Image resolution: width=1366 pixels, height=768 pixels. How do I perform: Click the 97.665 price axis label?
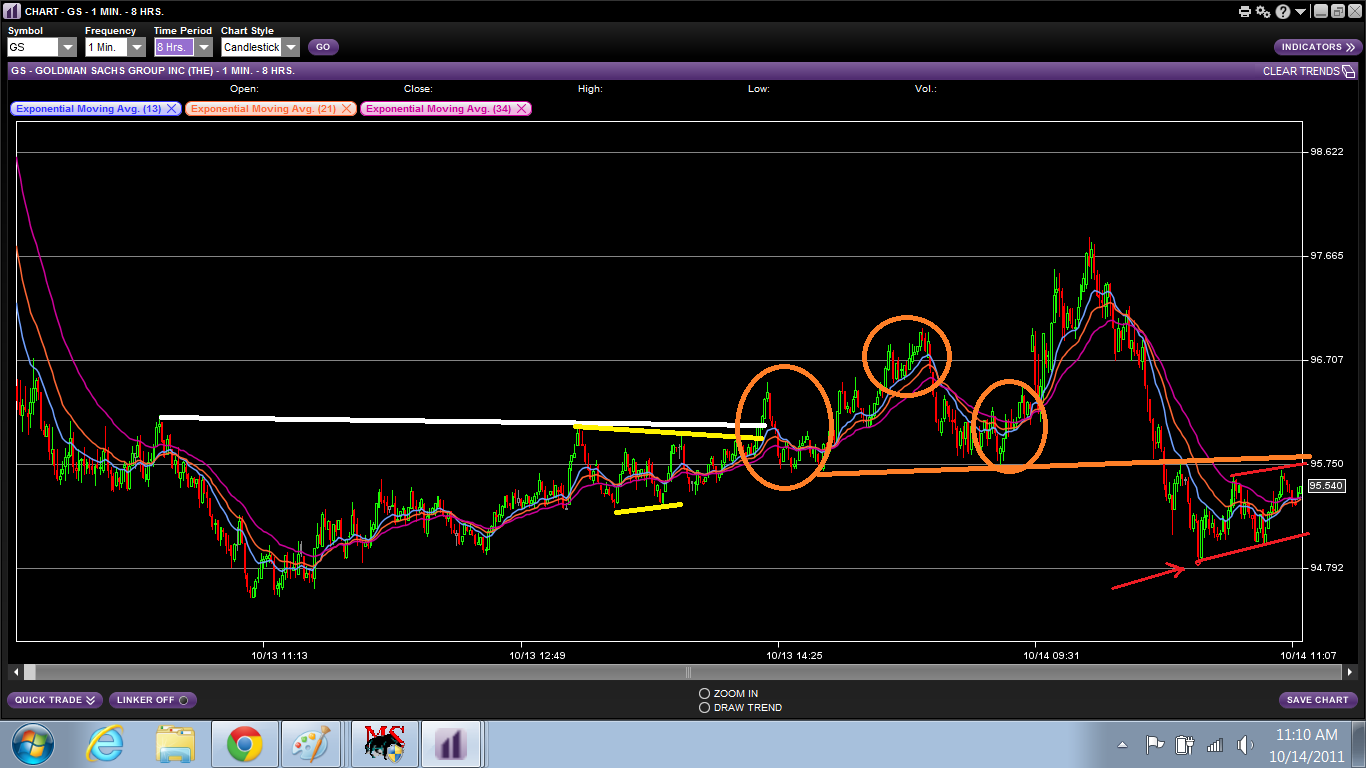1326,256
